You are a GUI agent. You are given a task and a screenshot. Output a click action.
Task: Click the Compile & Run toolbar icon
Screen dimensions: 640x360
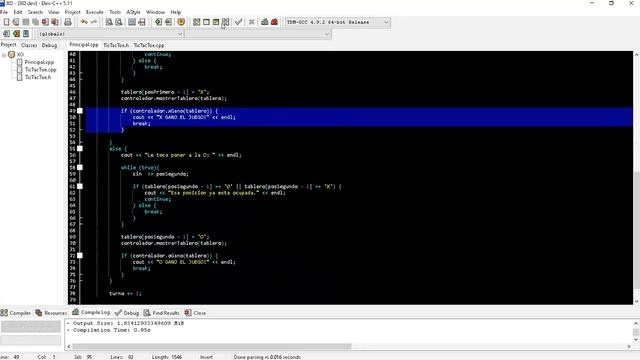tap(216, 22)
